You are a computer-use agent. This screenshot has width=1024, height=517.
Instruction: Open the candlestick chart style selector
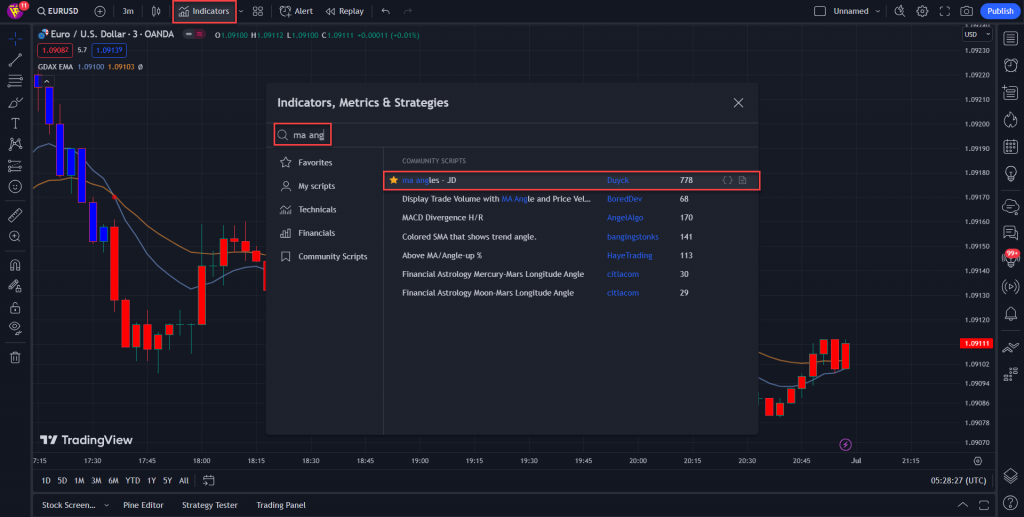point(155,11)
